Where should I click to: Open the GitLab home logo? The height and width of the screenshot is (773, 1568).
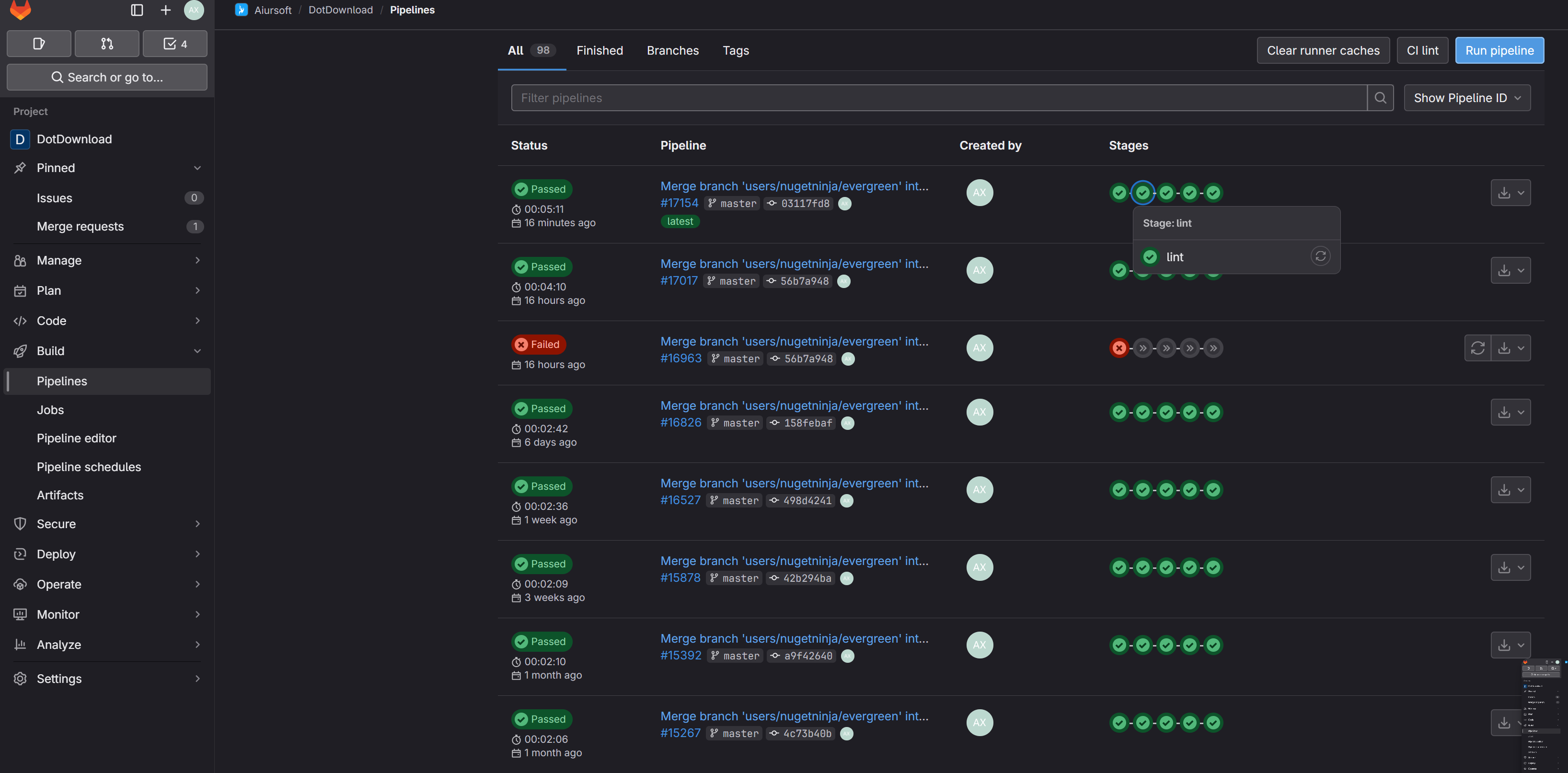[20, 10]
